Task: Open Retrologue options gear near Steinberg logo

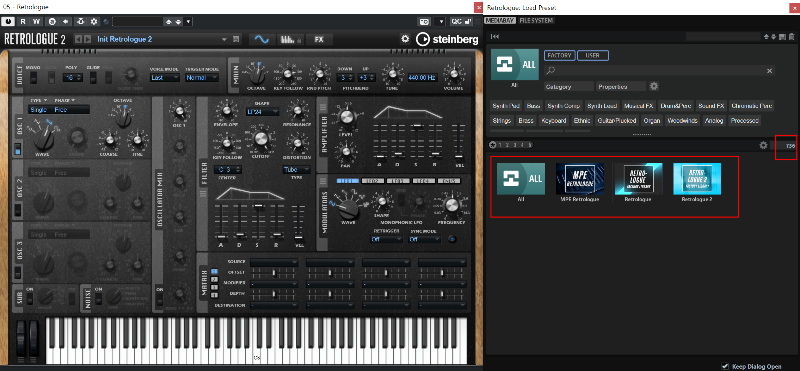Action: [405, 39]
